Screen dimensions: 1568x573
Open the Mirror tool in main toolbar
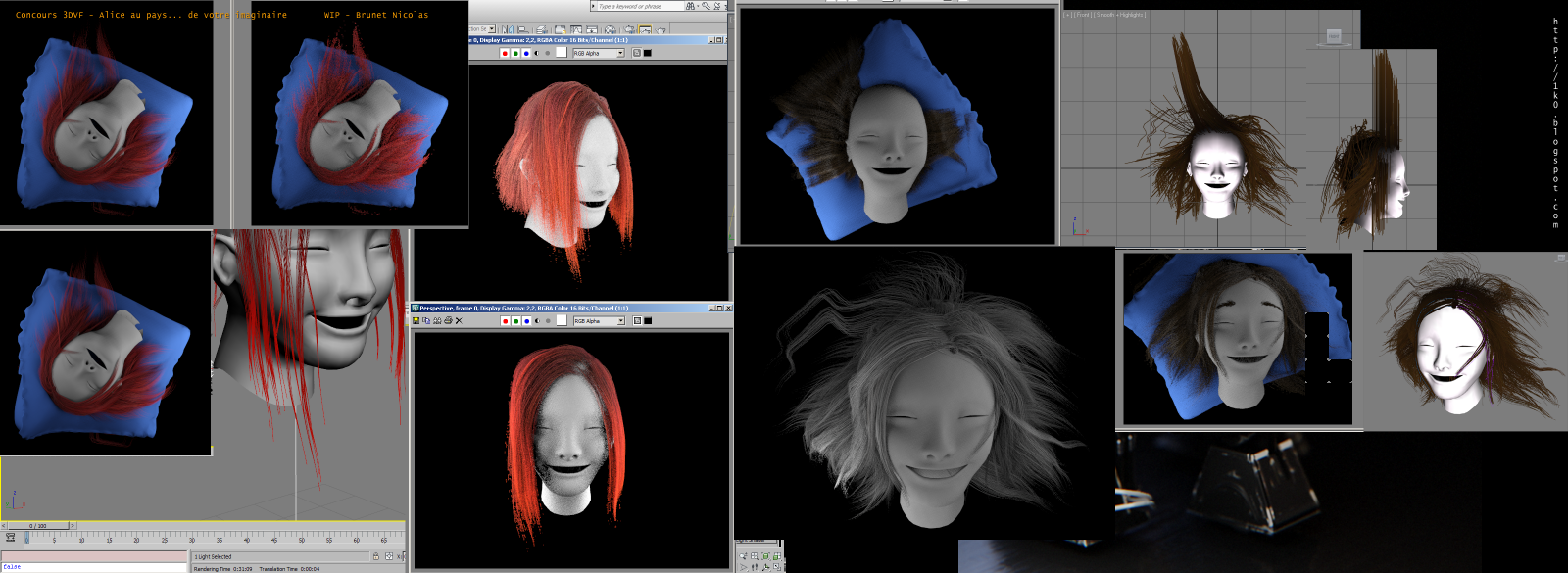point(508,30)
